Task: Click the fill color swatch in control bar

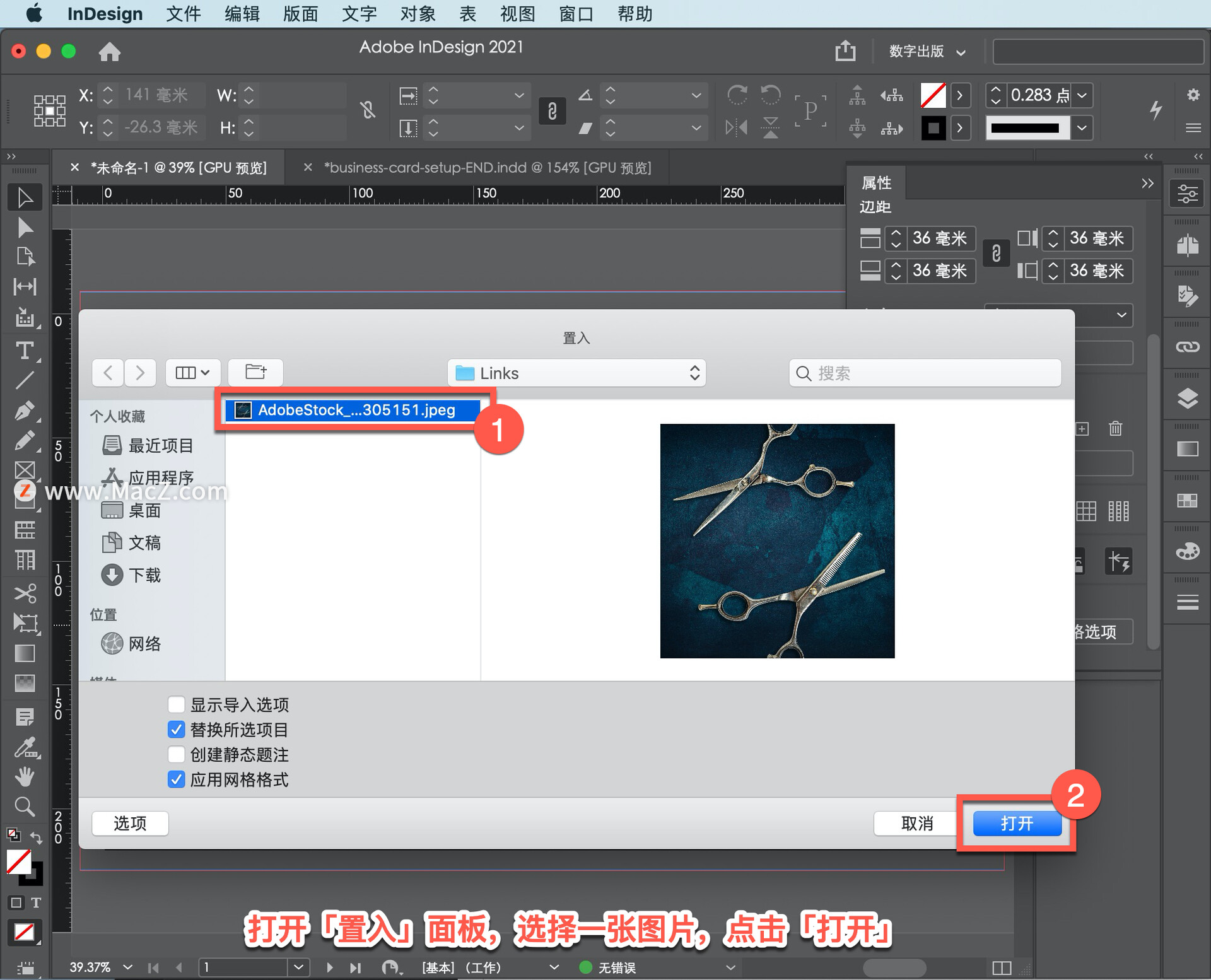Action: 933,95
